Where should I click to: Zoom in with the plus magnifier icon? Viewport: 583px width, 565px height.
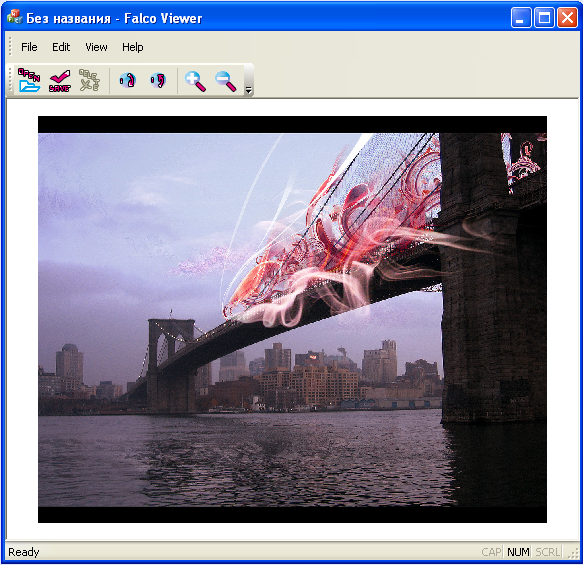coord(195,81)
